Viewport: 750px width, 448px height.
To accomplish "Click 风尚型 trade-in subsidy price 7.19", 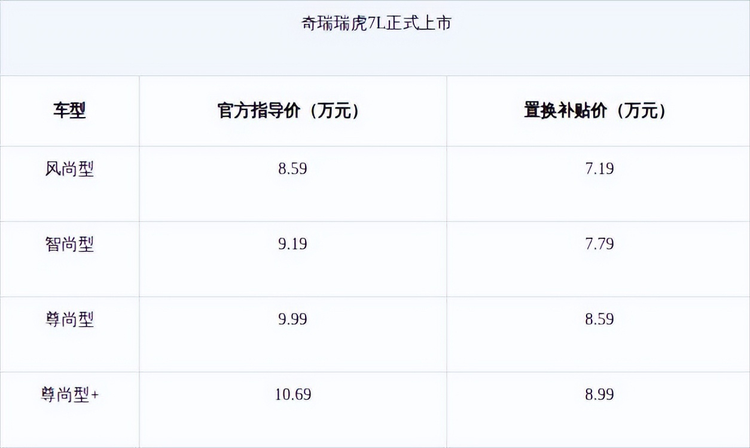I will pyautogui.click(x=598, y=169).
